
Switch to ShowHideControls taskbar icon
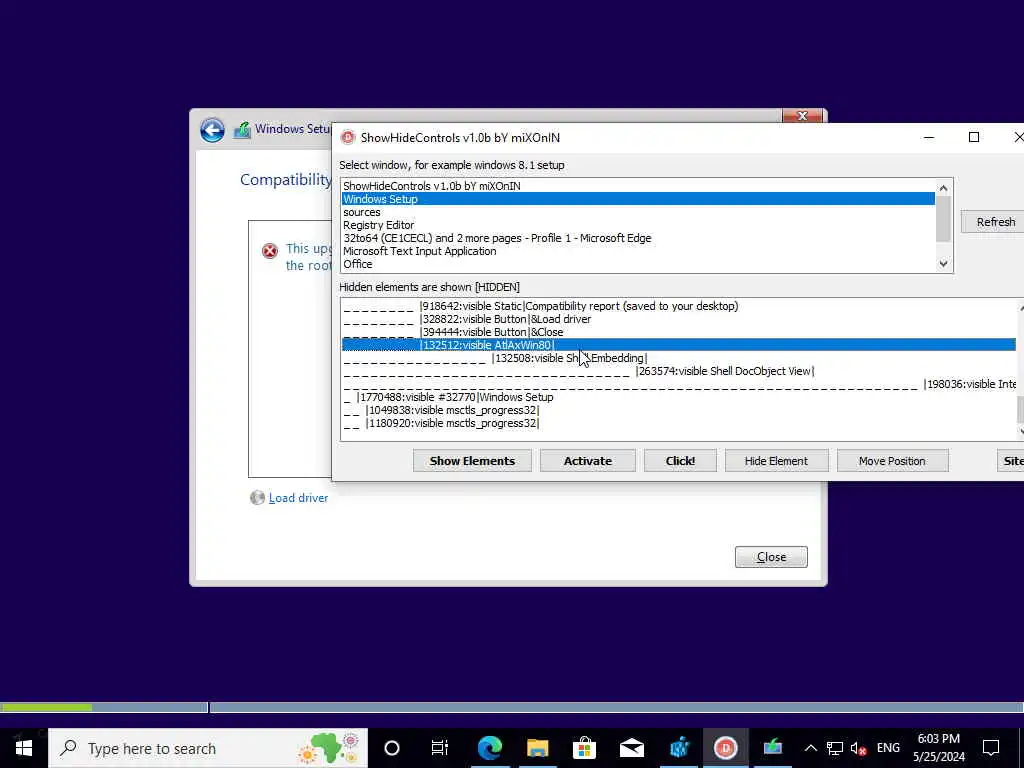[x=726, y=748]
